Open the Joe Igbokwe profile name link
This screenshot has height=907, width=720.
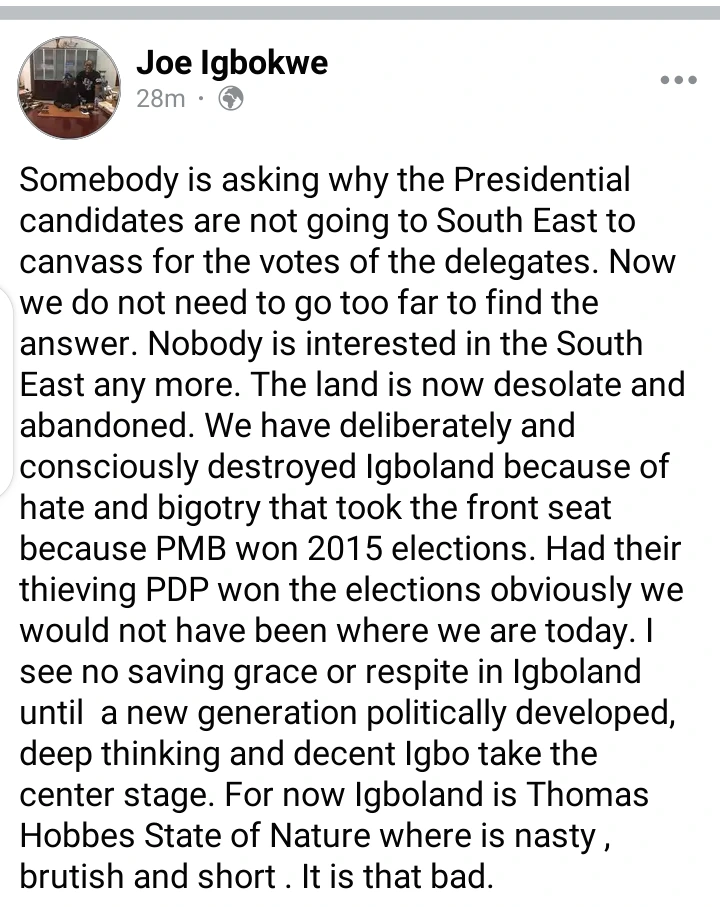coord(232,65)
